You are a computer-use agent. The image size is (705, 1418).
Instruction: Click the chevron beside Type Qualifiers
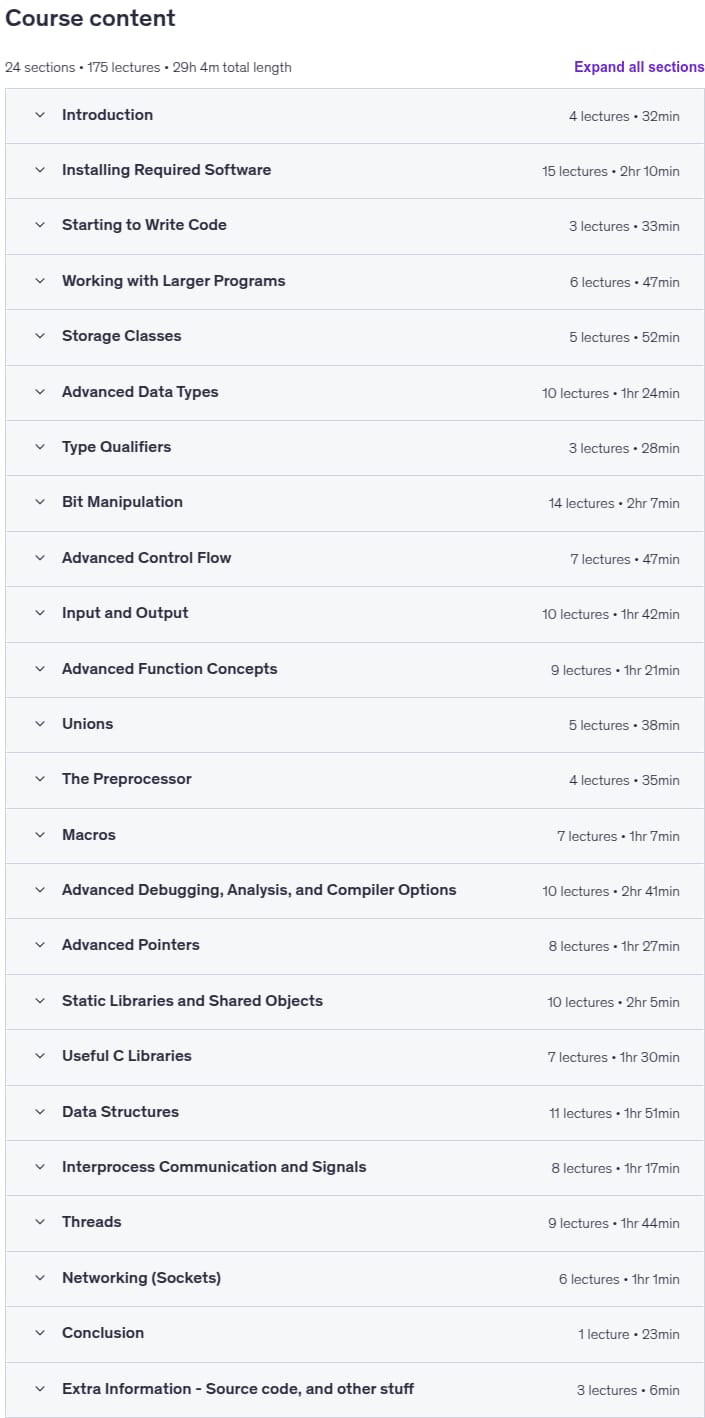click(40, 447)
